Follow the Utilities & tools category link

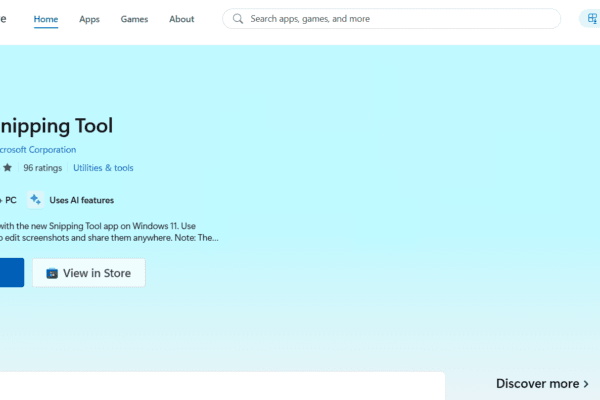click(x=103, y=168)
